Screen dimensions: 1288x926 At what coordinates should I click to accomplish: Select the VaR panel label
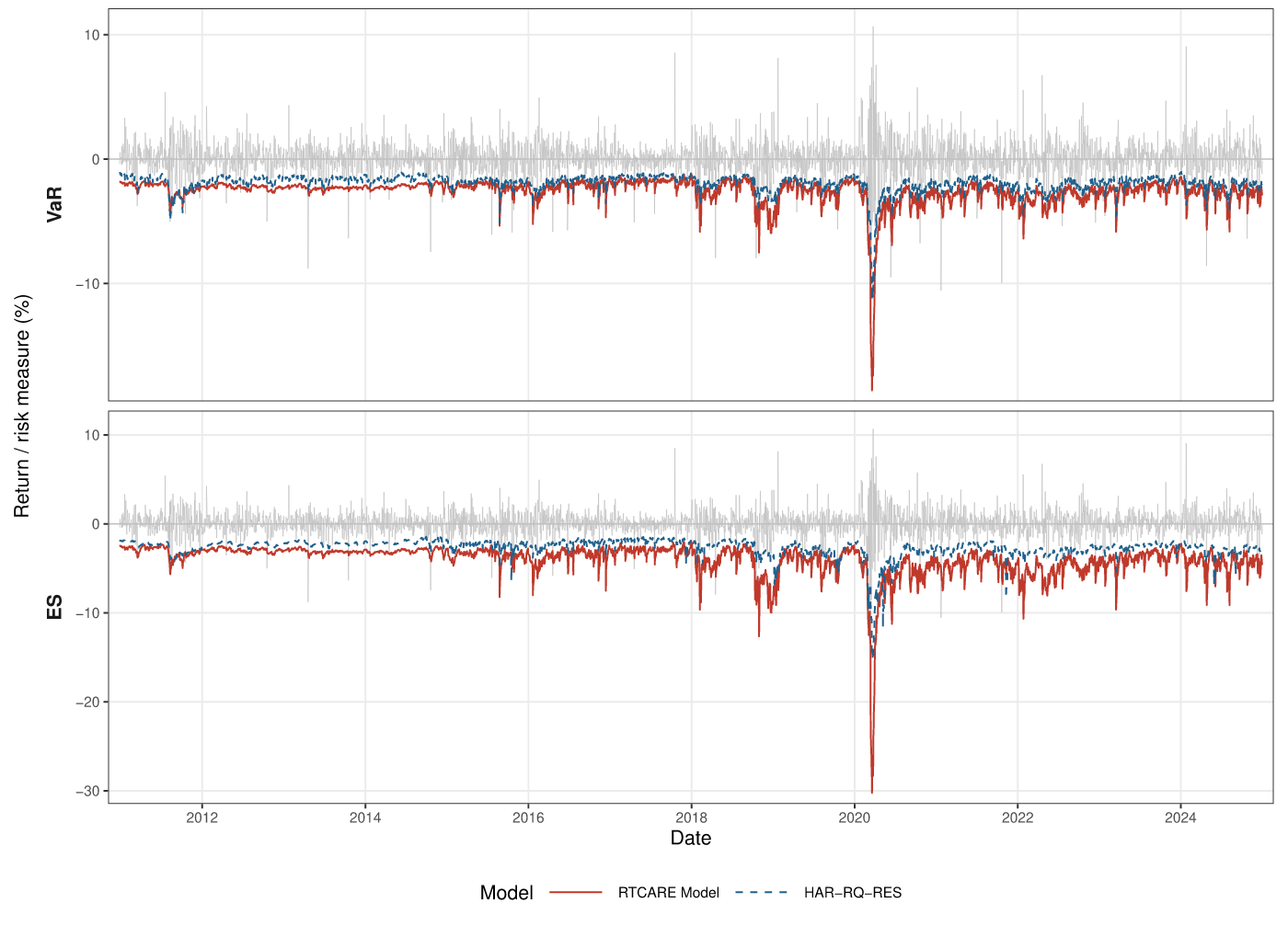pos(55,204)
